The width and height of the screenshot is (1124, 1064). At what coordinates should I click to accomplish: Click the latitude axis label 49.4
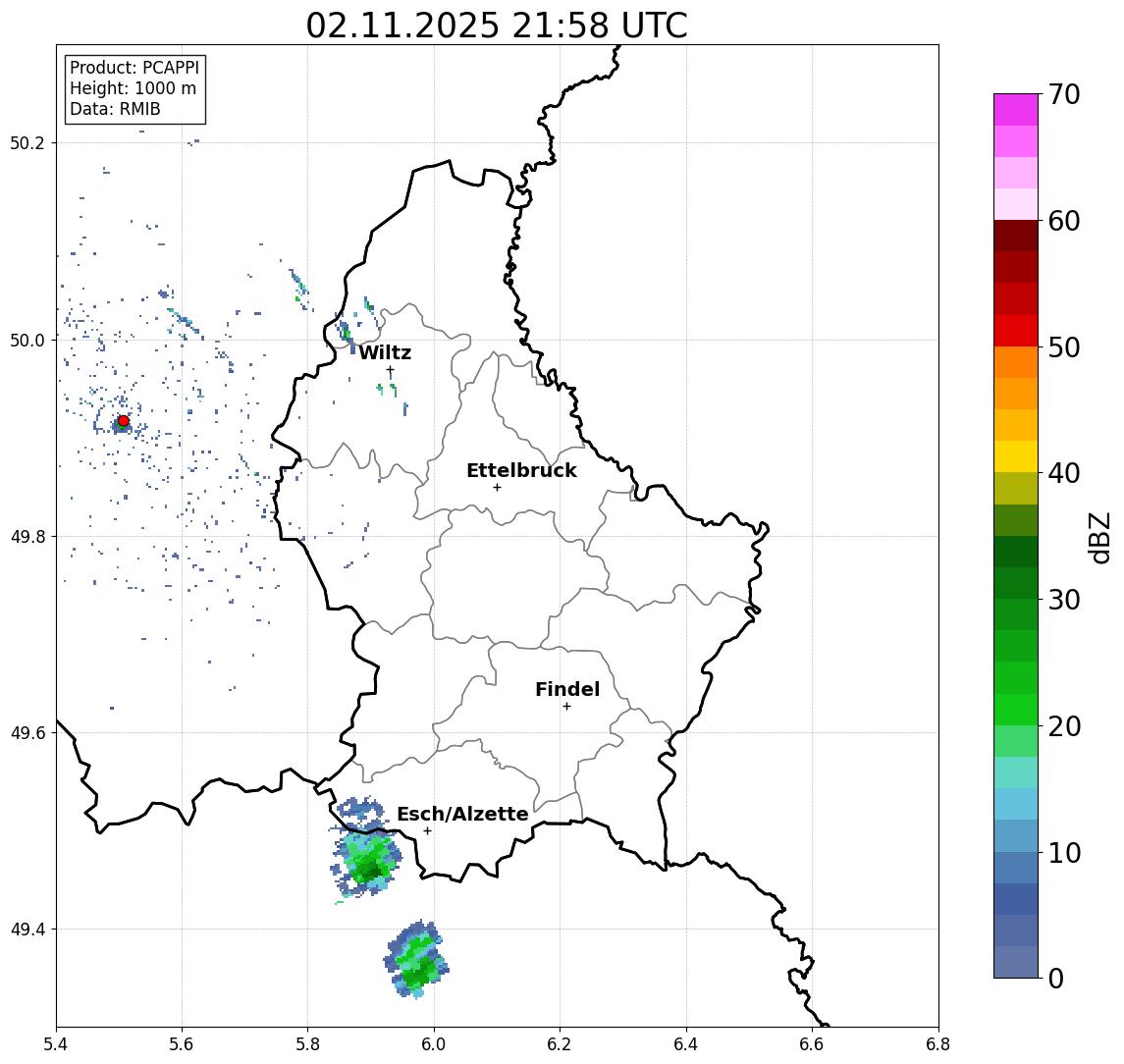click(x=27, y=930)
